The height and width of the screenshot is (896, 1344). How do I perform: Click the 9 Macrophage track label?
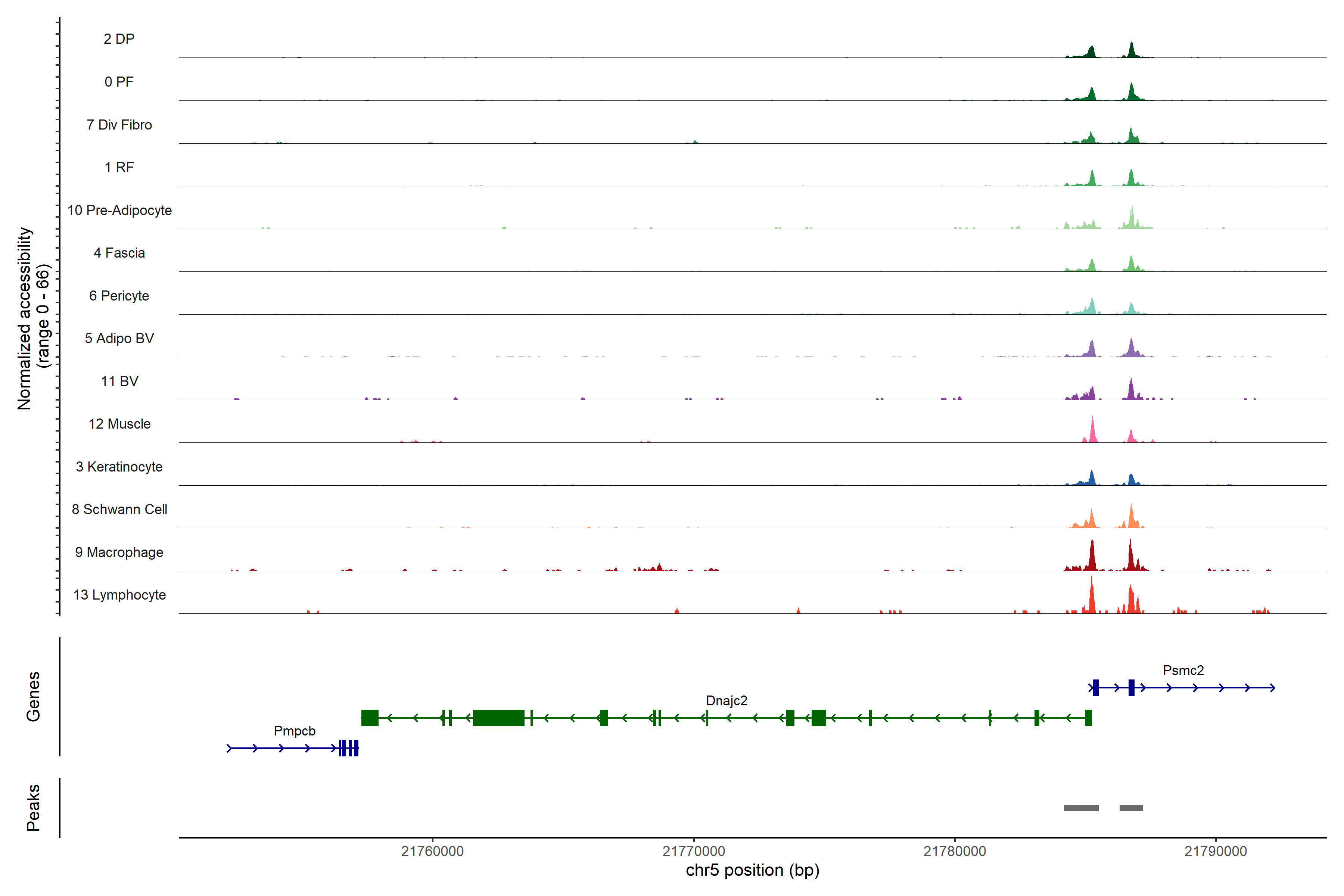pos(119,552)
